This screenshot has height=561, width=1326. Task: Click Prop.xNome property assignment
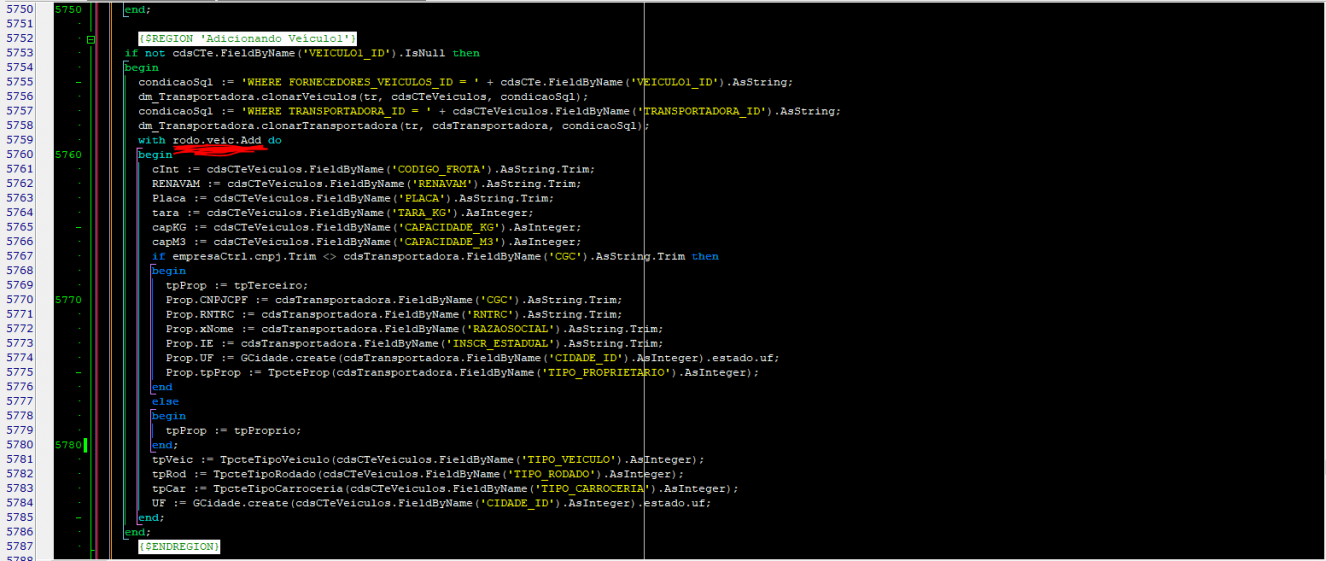point(200,329)
